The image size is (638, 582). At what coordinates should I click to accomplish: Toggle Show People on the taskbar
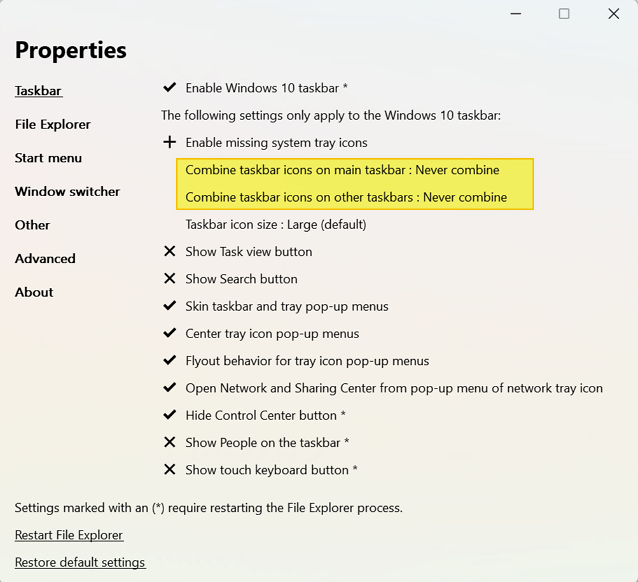click(x=256, y=442)
